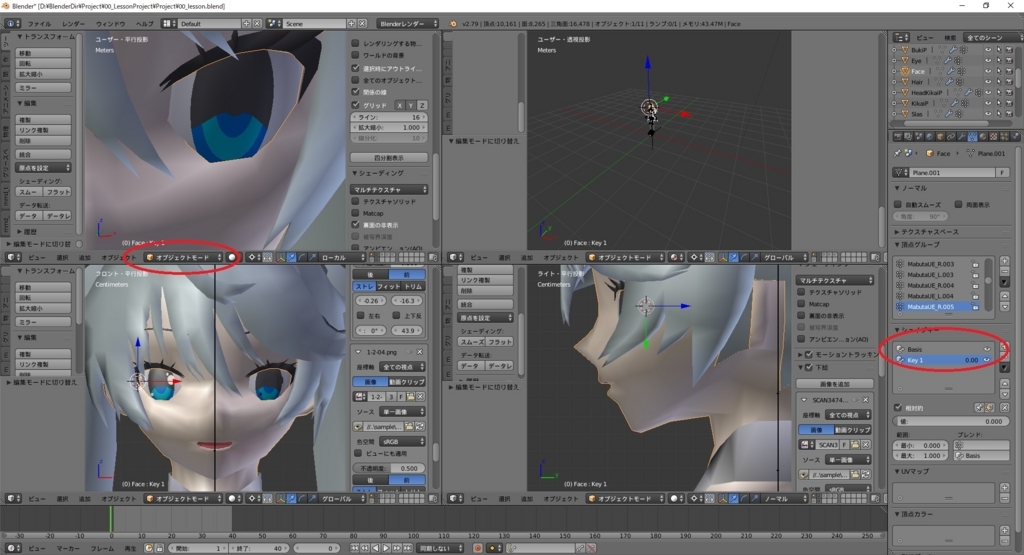Open the ヘルプ menu in the top bar
This screenshot has height=555, width=1024.
point(144,24)
